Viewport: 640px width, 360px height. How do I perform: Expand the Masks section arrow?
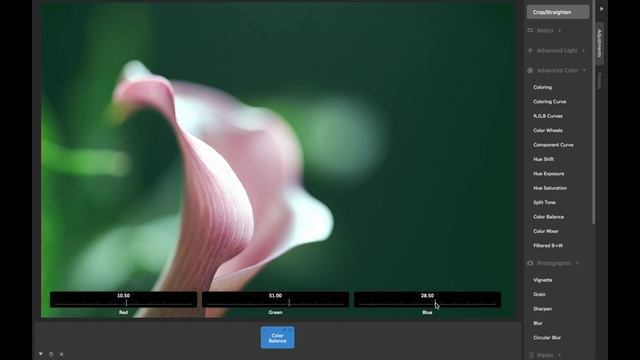click(x=559, y=355)
